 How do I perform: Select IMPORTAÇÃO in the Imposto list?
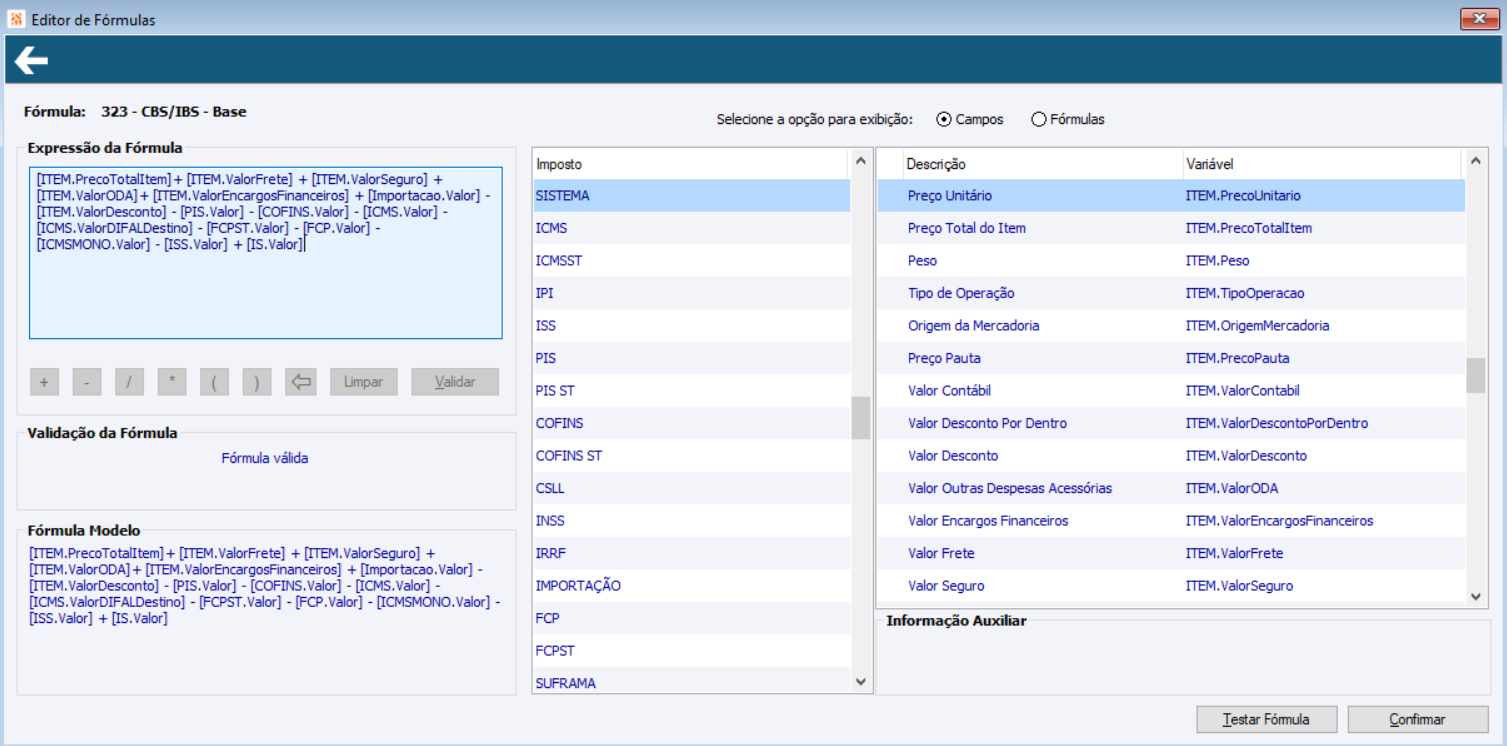[x=691, y=586]
